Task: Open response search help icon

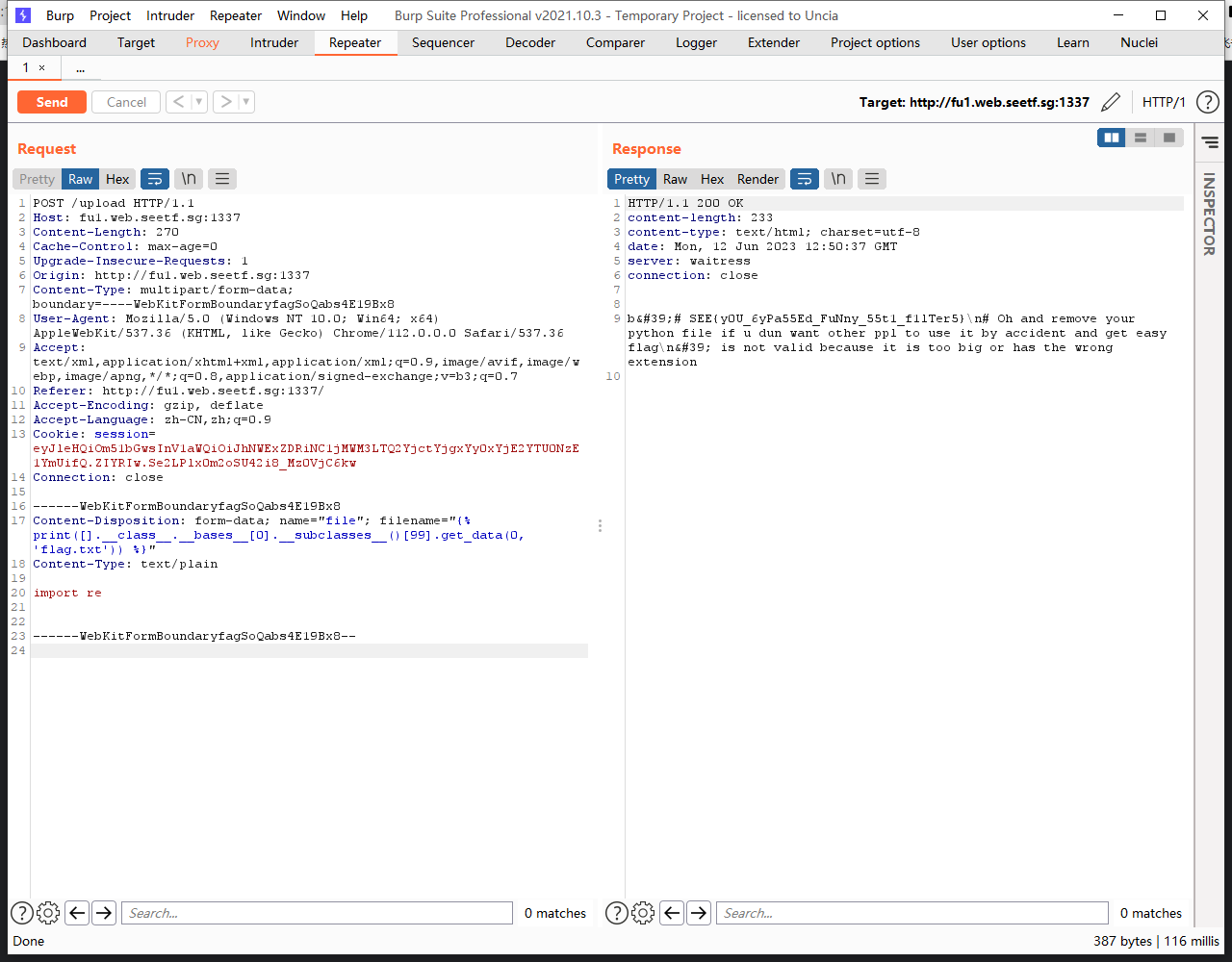Action: [616, 913]
